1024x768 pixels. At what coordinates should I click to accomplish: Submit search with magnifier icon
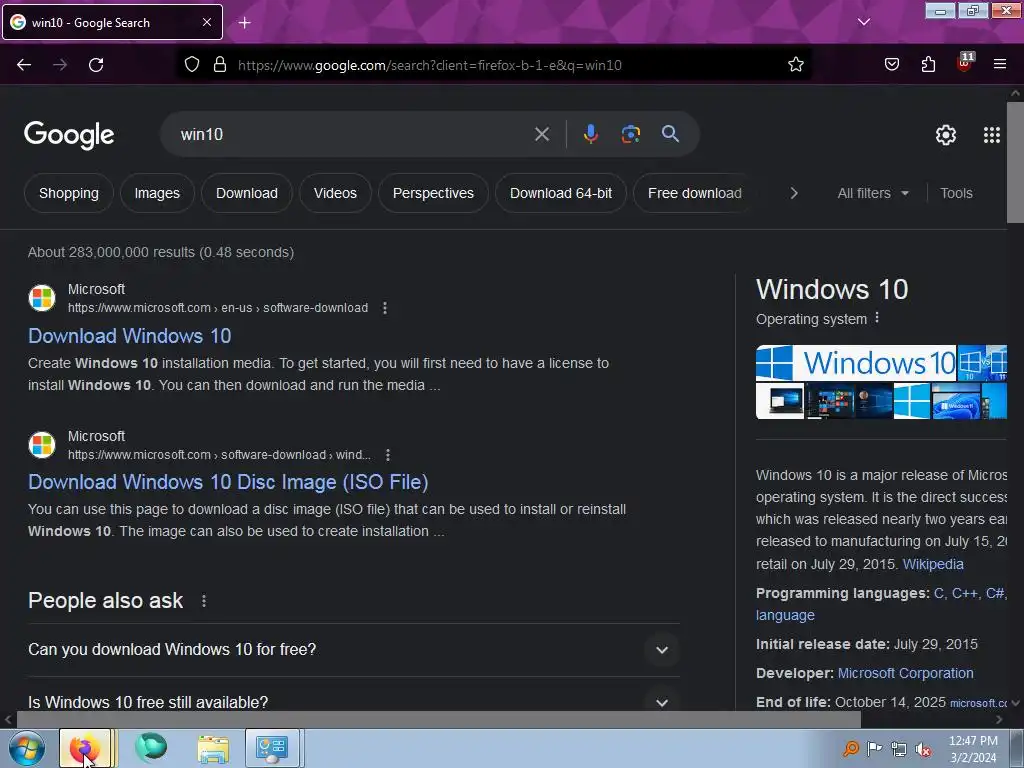670,134
